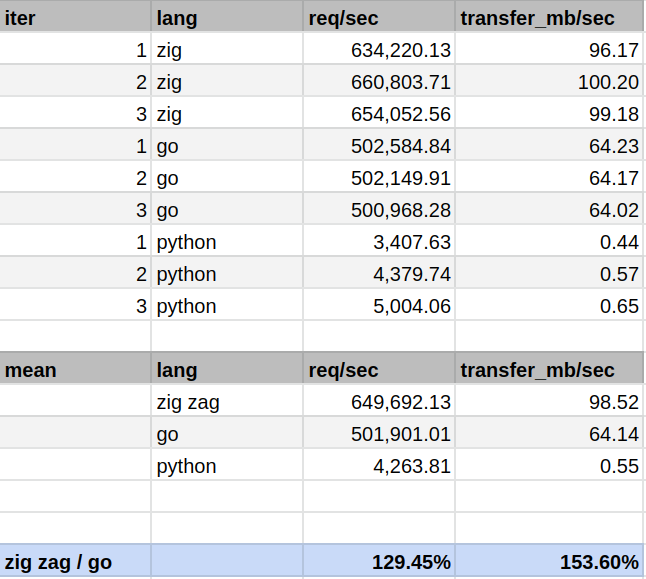The image size is (646, 579).
Task: Select the cell showing 5,004.06
Action: pos(378,306)
